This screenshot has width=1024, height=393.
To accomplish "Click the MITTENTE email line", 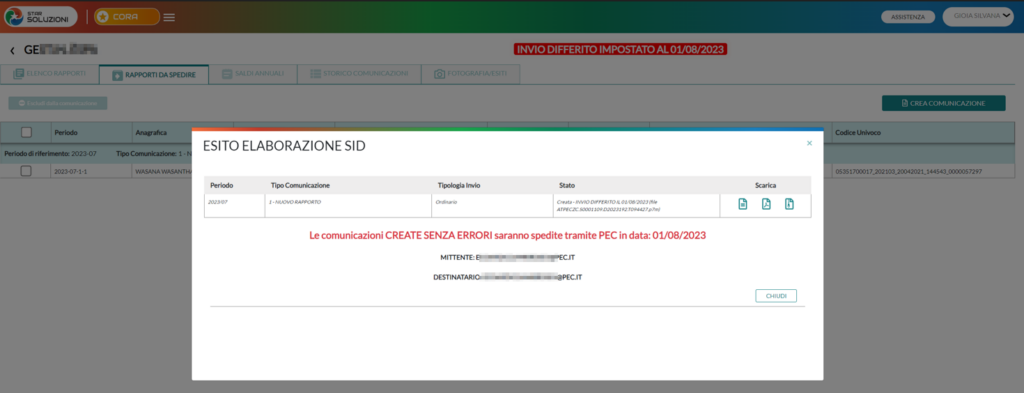I will pyautogui.click(x=507, y=257).
